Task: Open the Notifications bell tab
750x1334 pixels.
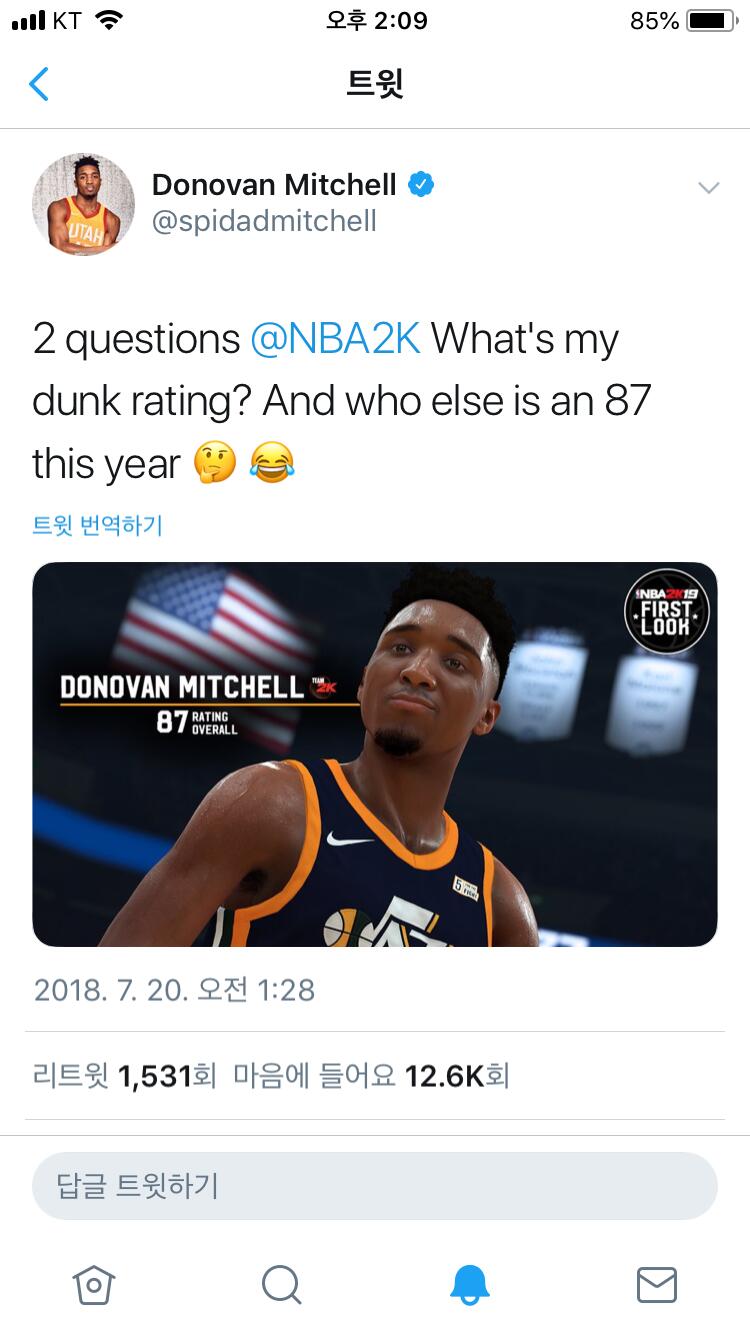Action: 470,1285
